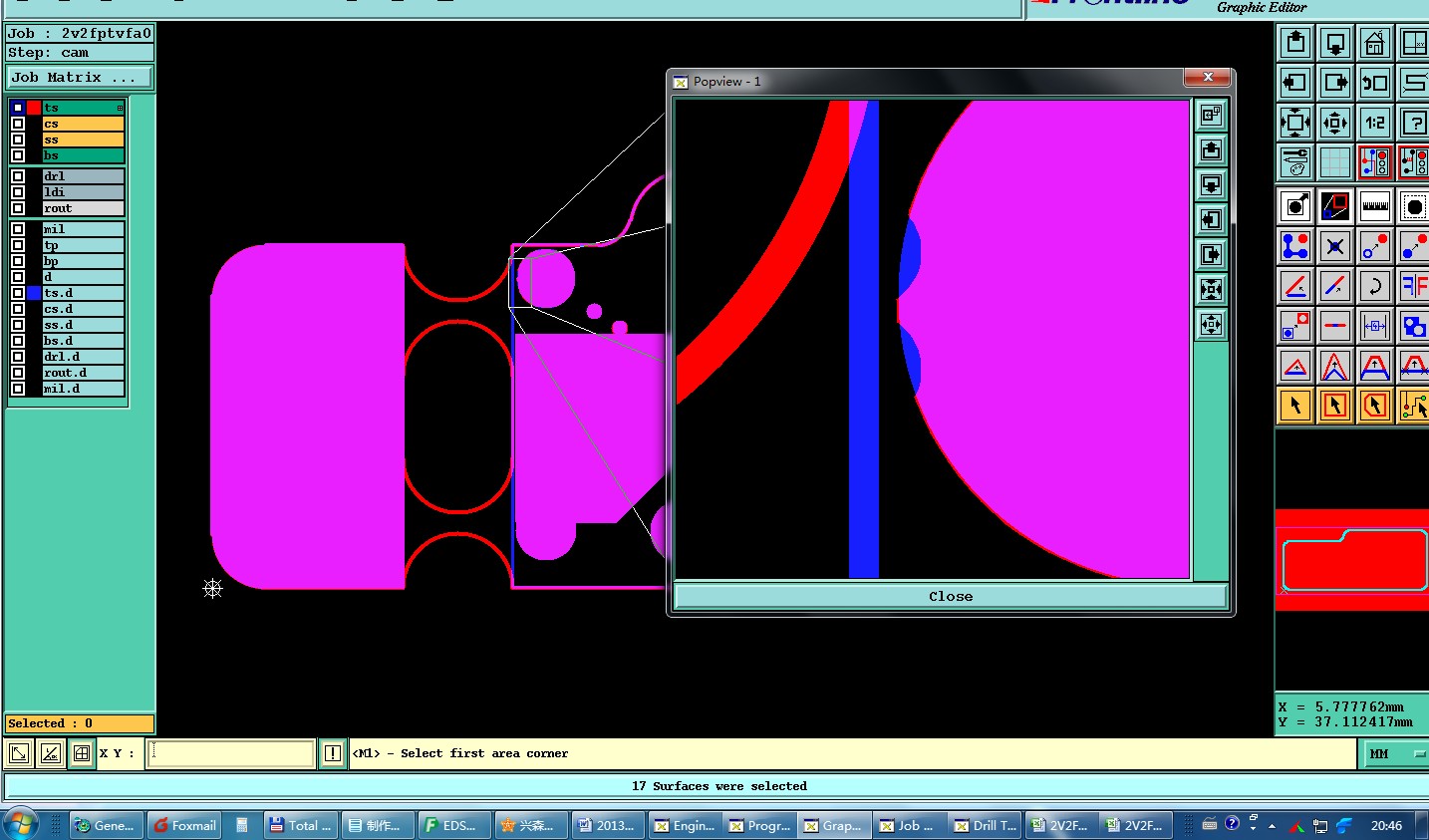Toggle display checkbox for ts layer
This screenshot has height=840, width=1429.
point(18,108)
